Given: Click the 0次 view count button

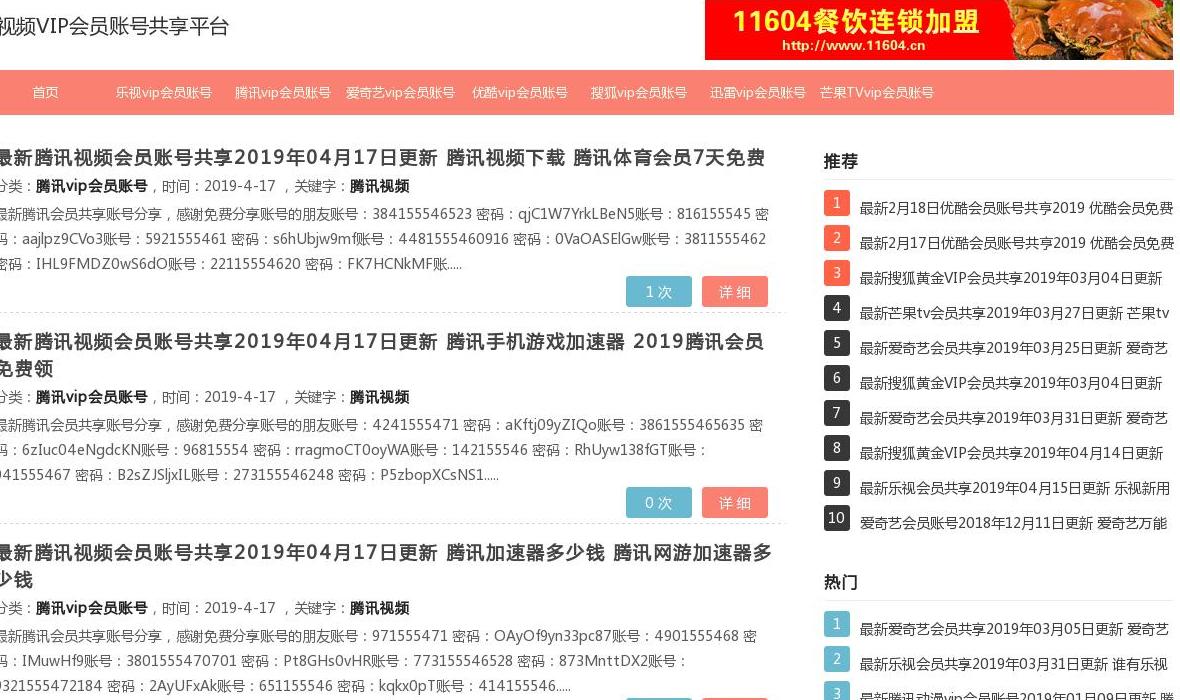Looking at the screenshot, I should (x=658, y=503).
